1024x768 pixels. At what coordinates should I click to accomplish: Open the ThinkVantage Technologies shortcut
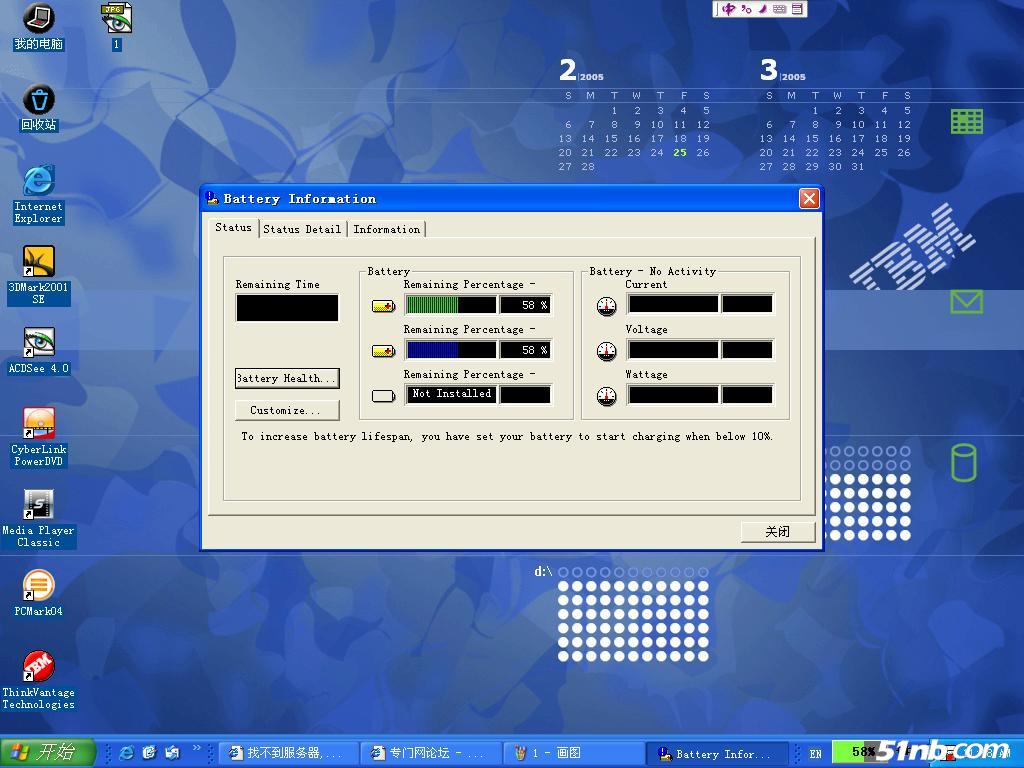pos(38,667)
